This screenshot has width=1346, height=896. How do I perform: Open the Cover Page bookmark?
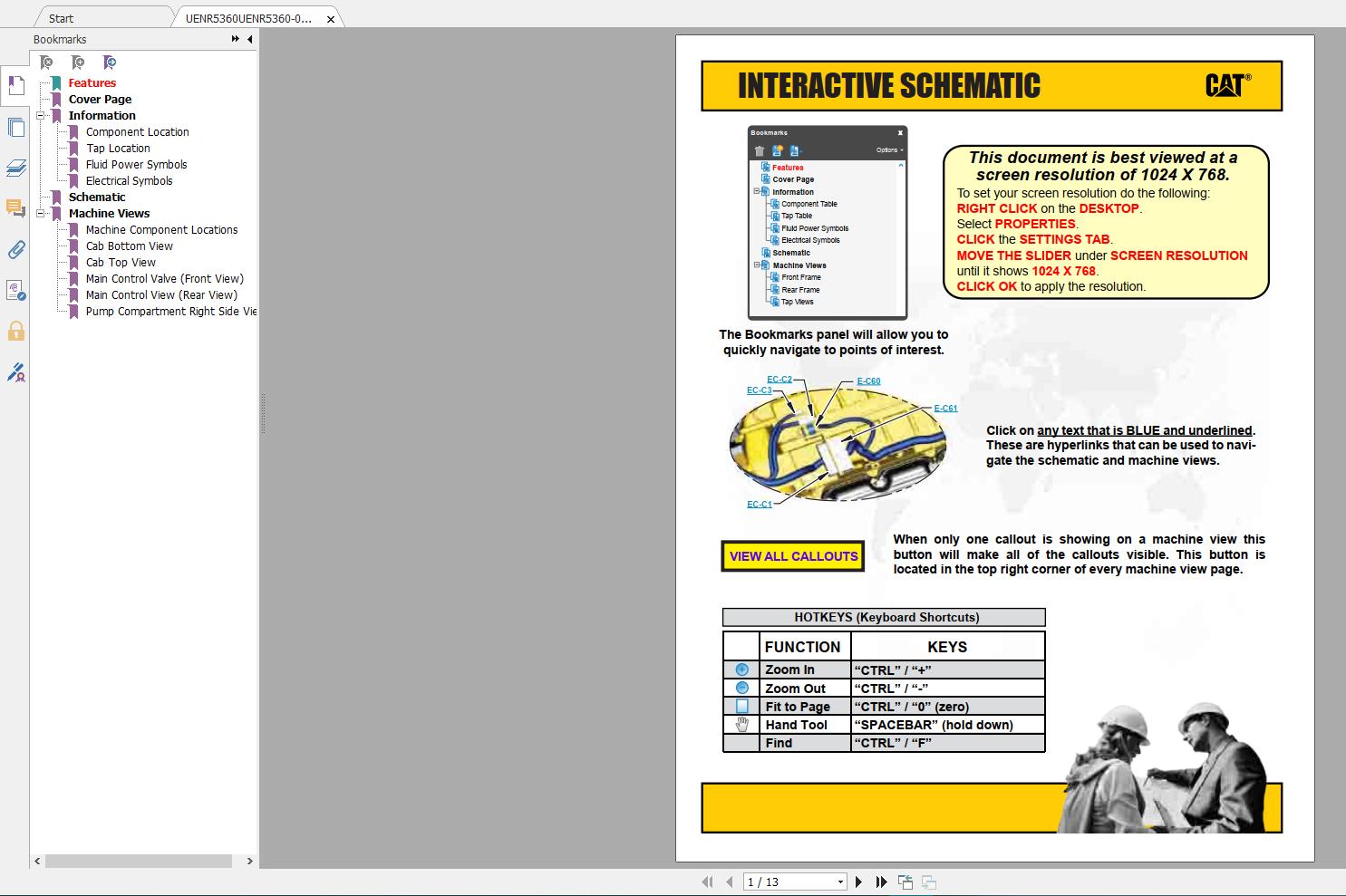pyautogui.click(x=100, y=99)
